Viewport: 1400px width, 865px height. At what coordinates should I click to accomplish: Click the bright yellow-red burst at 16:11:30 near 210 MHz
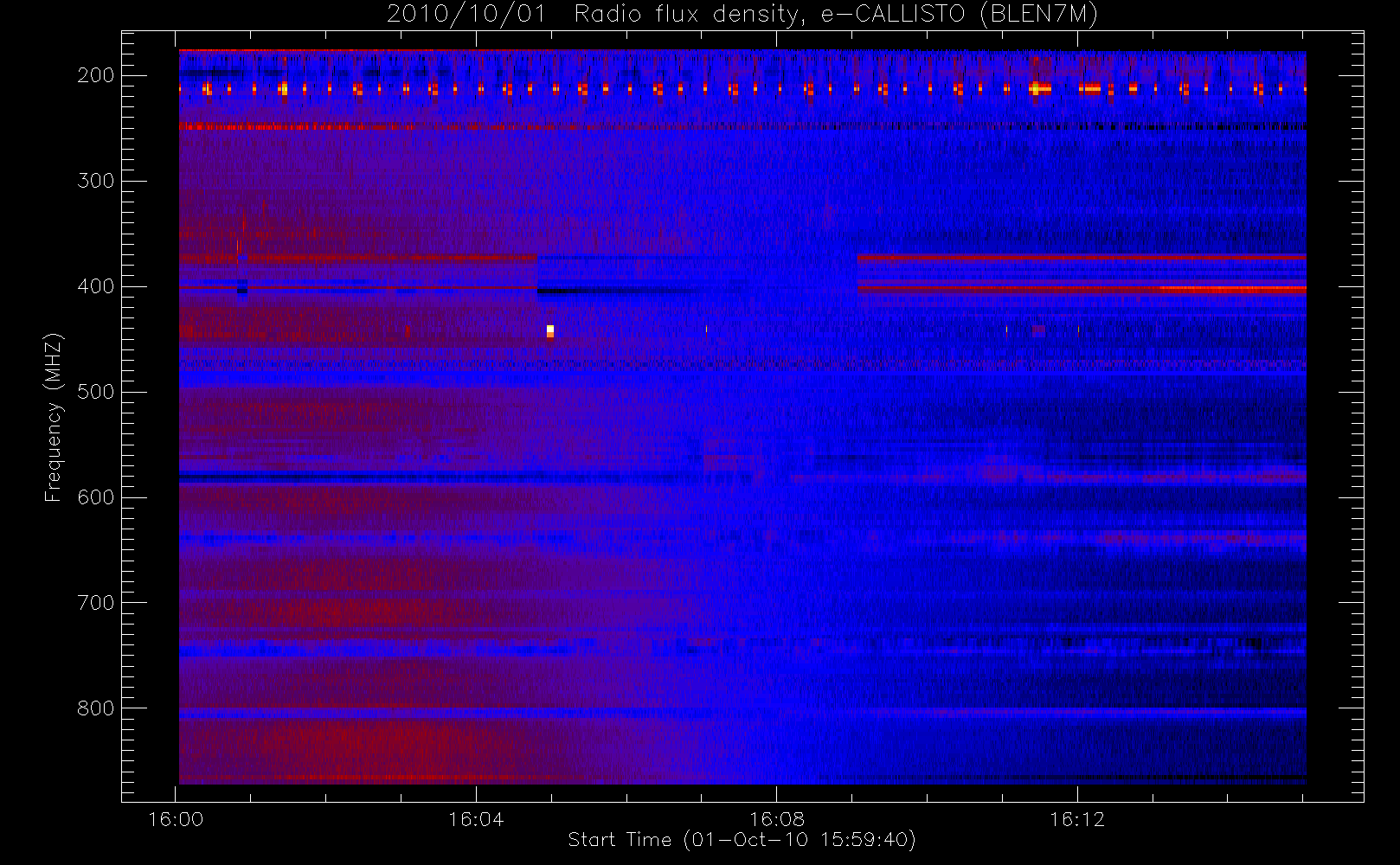[x=1039, y=88]
